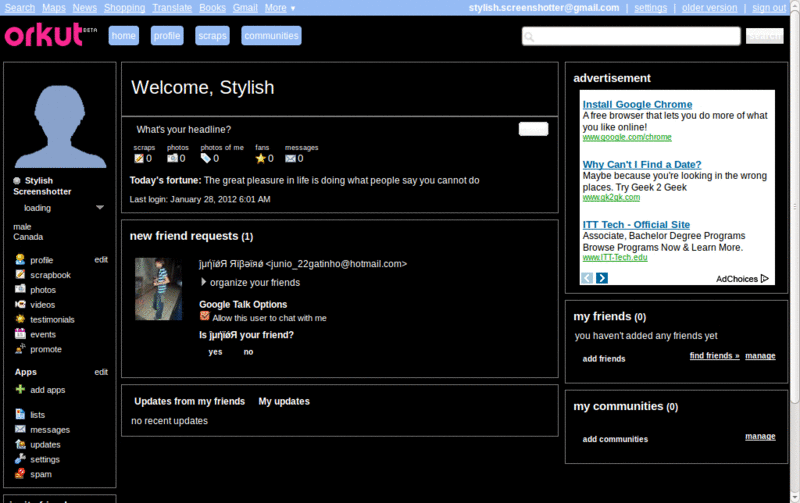This screenshot has width=800, height=503.
Task: Open Gmail link in top bar
Action: pyautogui.click(x=245, y=8)
